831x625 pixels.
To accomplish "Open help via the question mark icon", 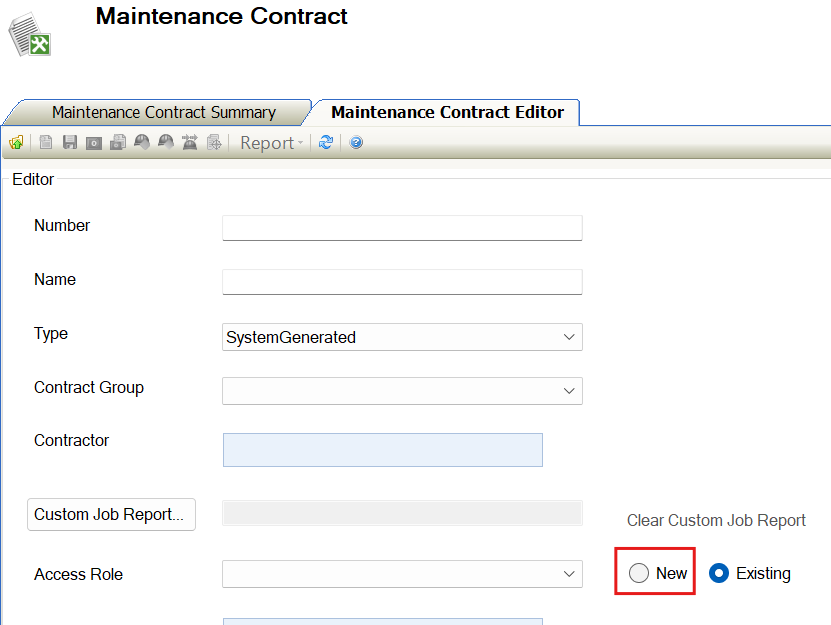I will pyautogui.click(x=356, y=143).
